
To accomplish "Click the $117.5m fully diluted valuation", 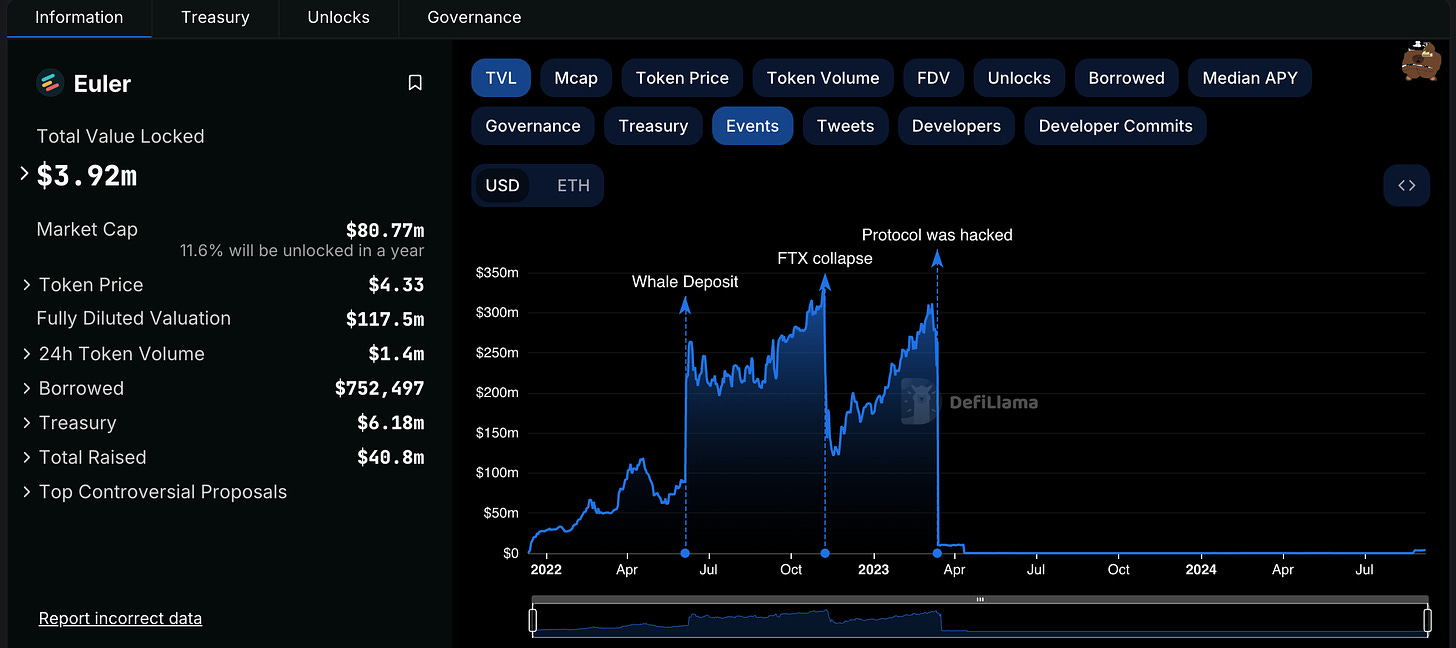I will coord(385,319).
